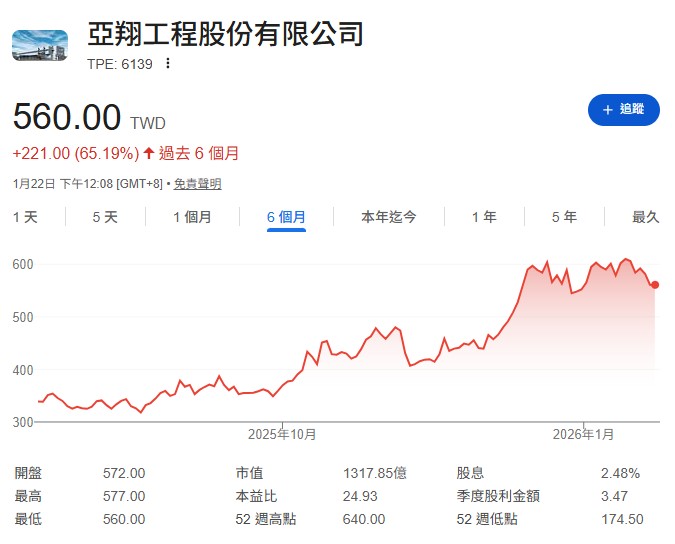
Task: Open the three-dot menu beside TPE: 6139
Action: (168, 64)
